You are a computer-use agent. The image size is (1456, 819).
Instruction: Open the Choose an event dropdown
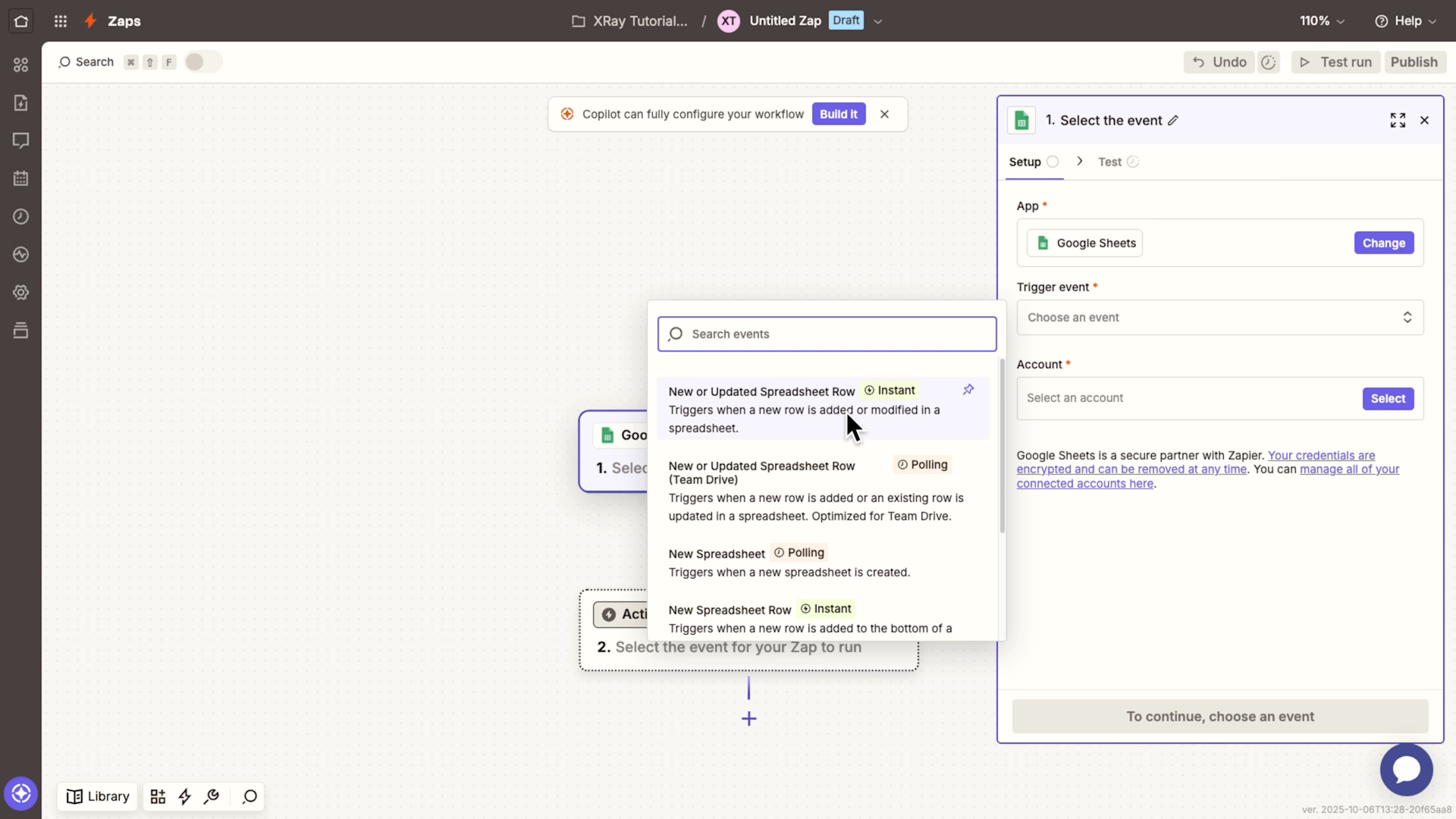tap(1219, 317)
